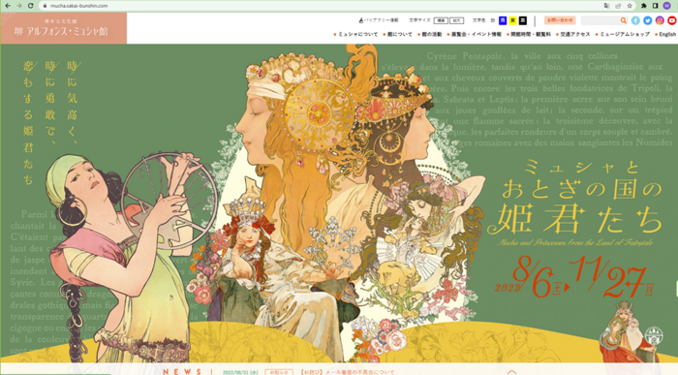The image size is (678, 375).
Task: Click the site search input field
Action: 600,20
